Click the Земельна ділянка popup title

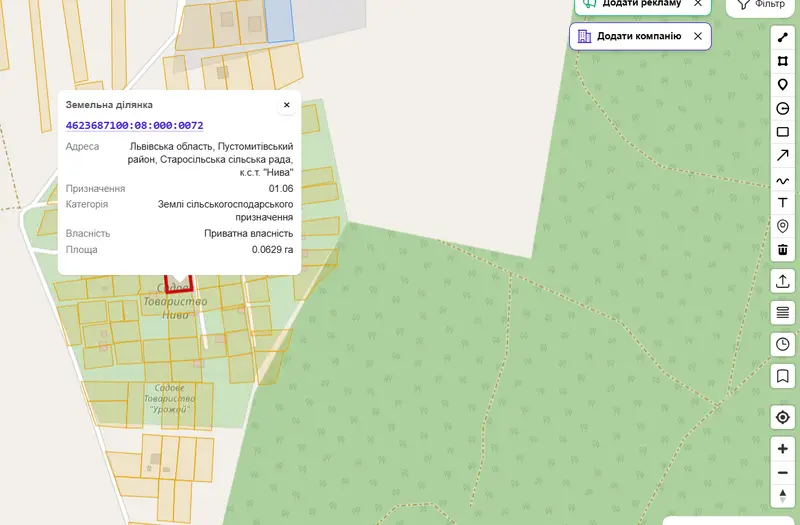(109, 105)
